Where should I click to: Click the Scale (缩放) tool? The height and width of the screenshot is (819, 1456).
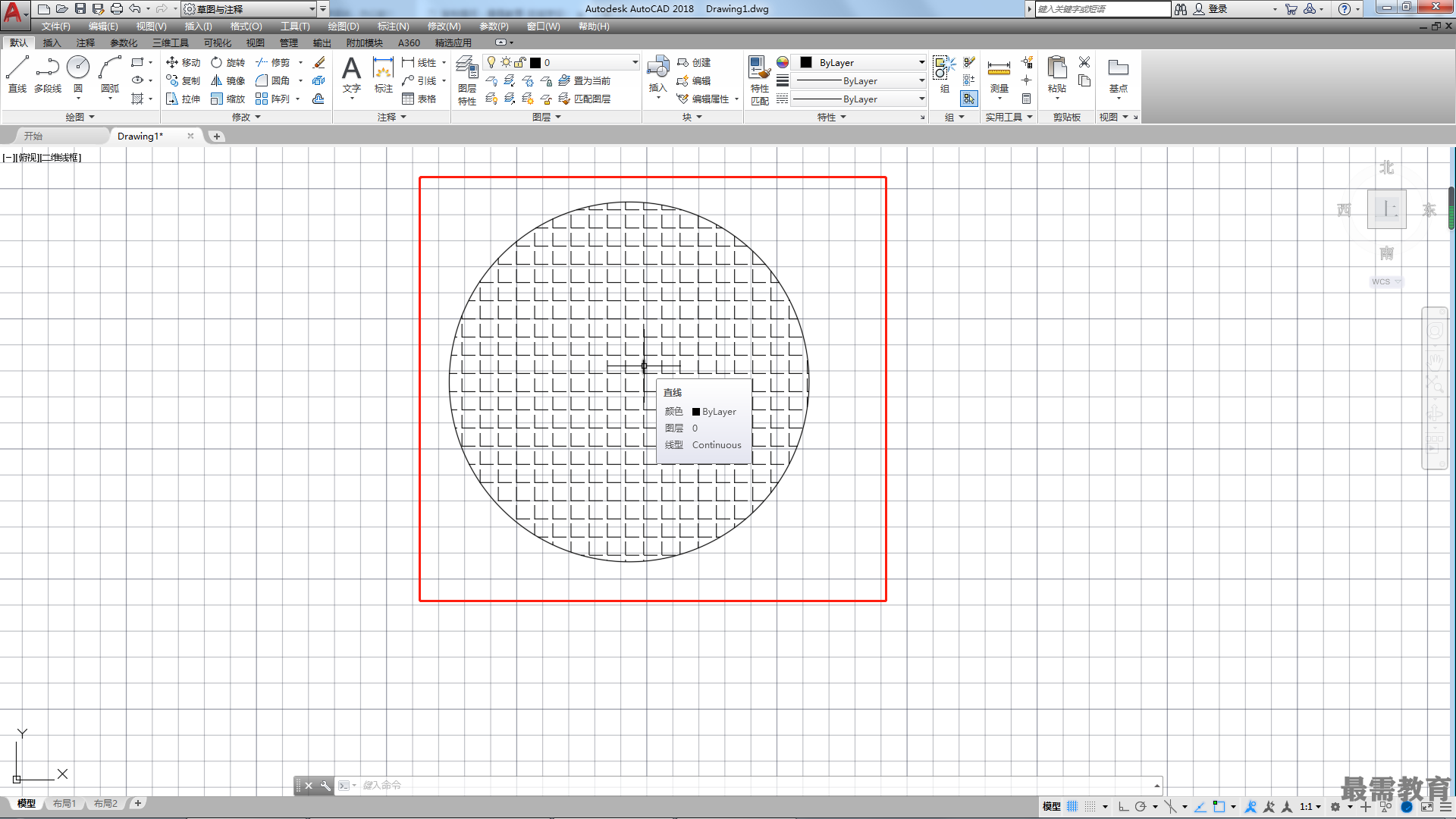point(227,99)
